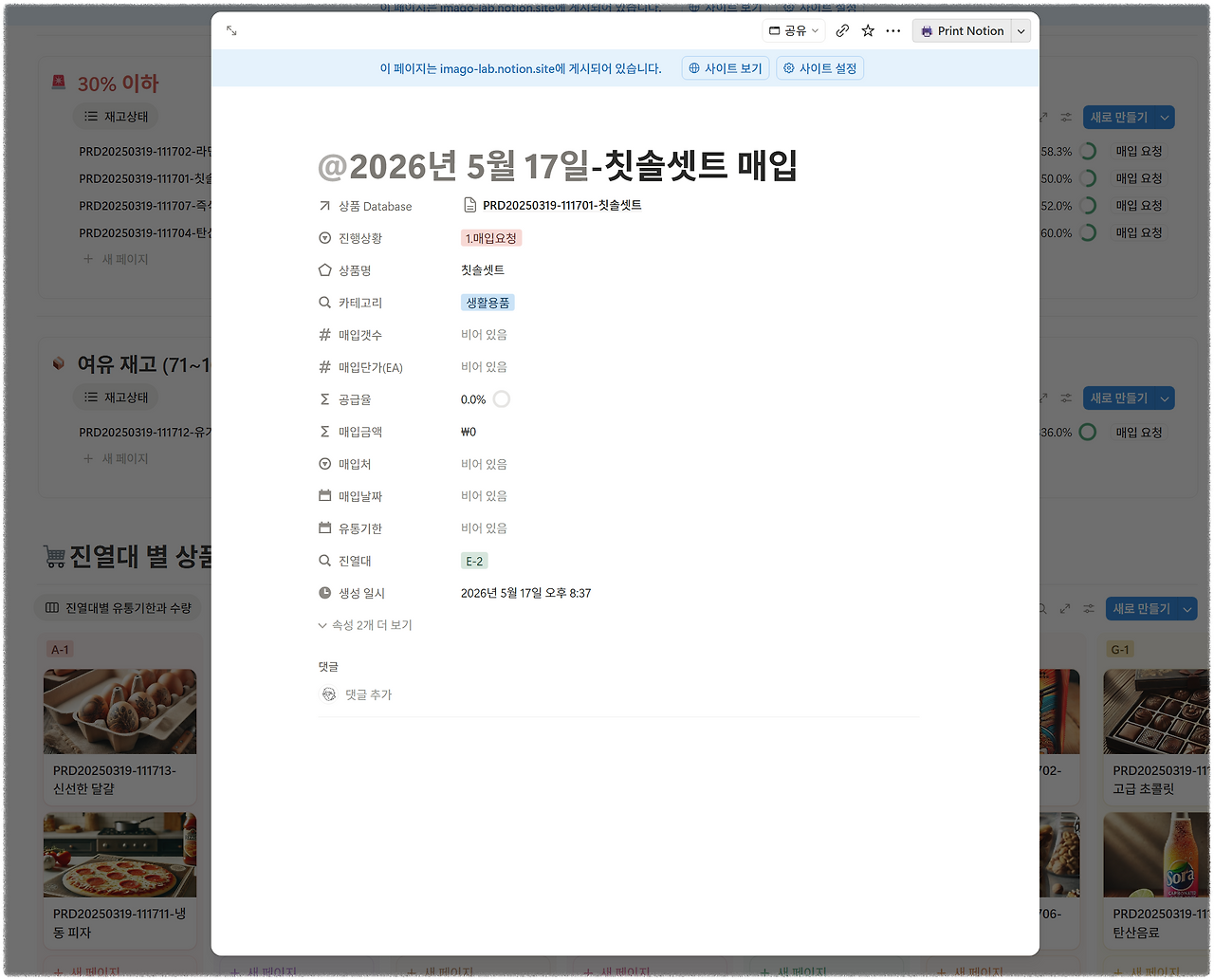Click the G-1 group label
Screen dimensions: 1214x980
pyautogui.click(x=1120, y=650)
